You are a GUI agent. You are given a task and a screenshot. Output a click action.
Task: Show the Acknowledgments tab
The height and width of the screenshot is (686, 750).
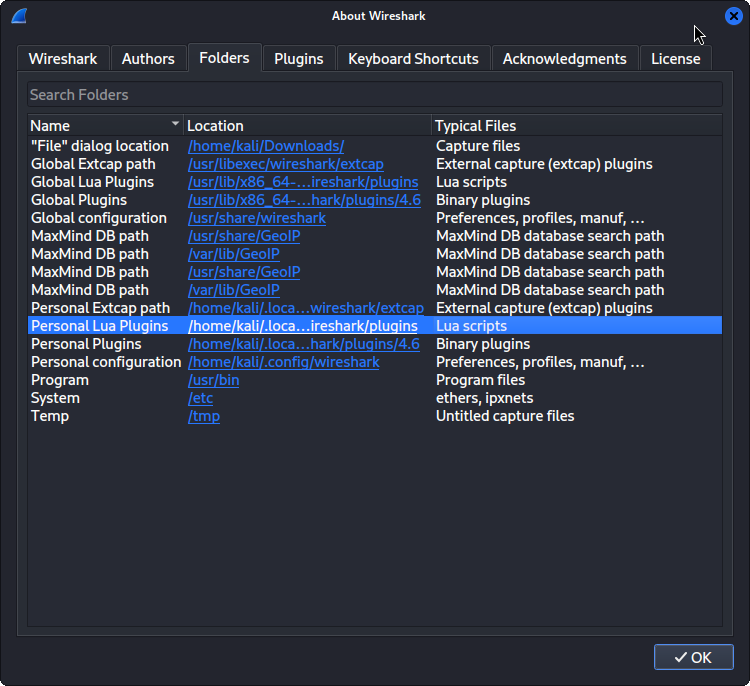click(564, 58)
